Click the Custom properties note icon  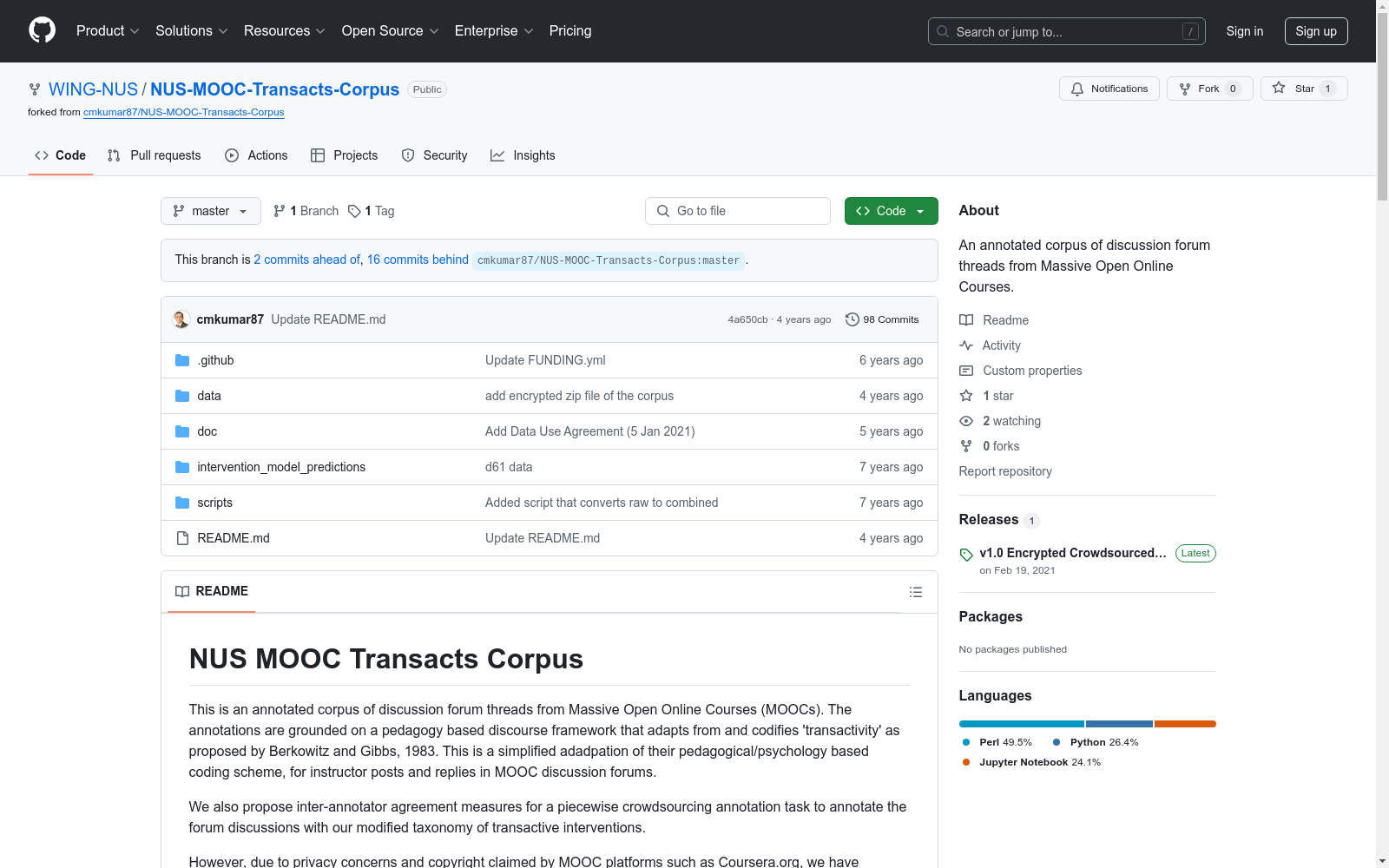coord(966,371)
